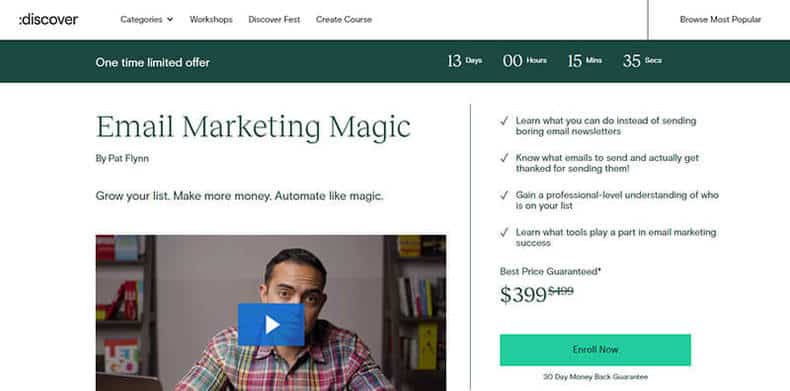Click the Email Marketing Magic title
The image size is (790, 391).
click(253, 126)
